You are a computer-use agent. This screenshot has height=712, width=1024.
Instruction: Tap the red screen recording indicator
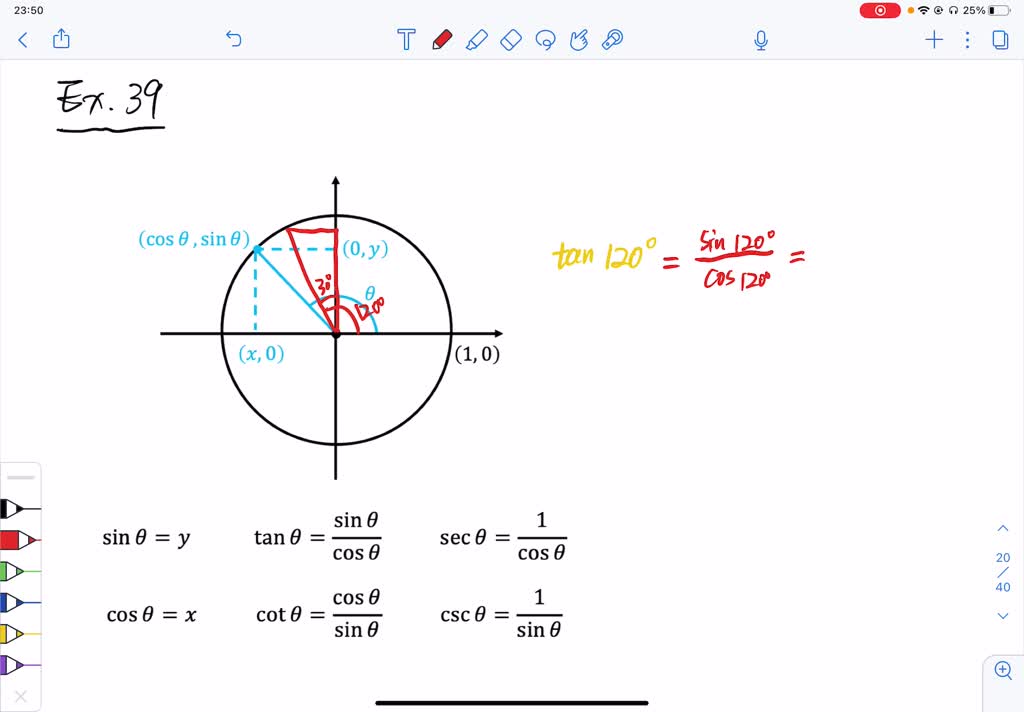pyautogui.click(x=880, y=10)
